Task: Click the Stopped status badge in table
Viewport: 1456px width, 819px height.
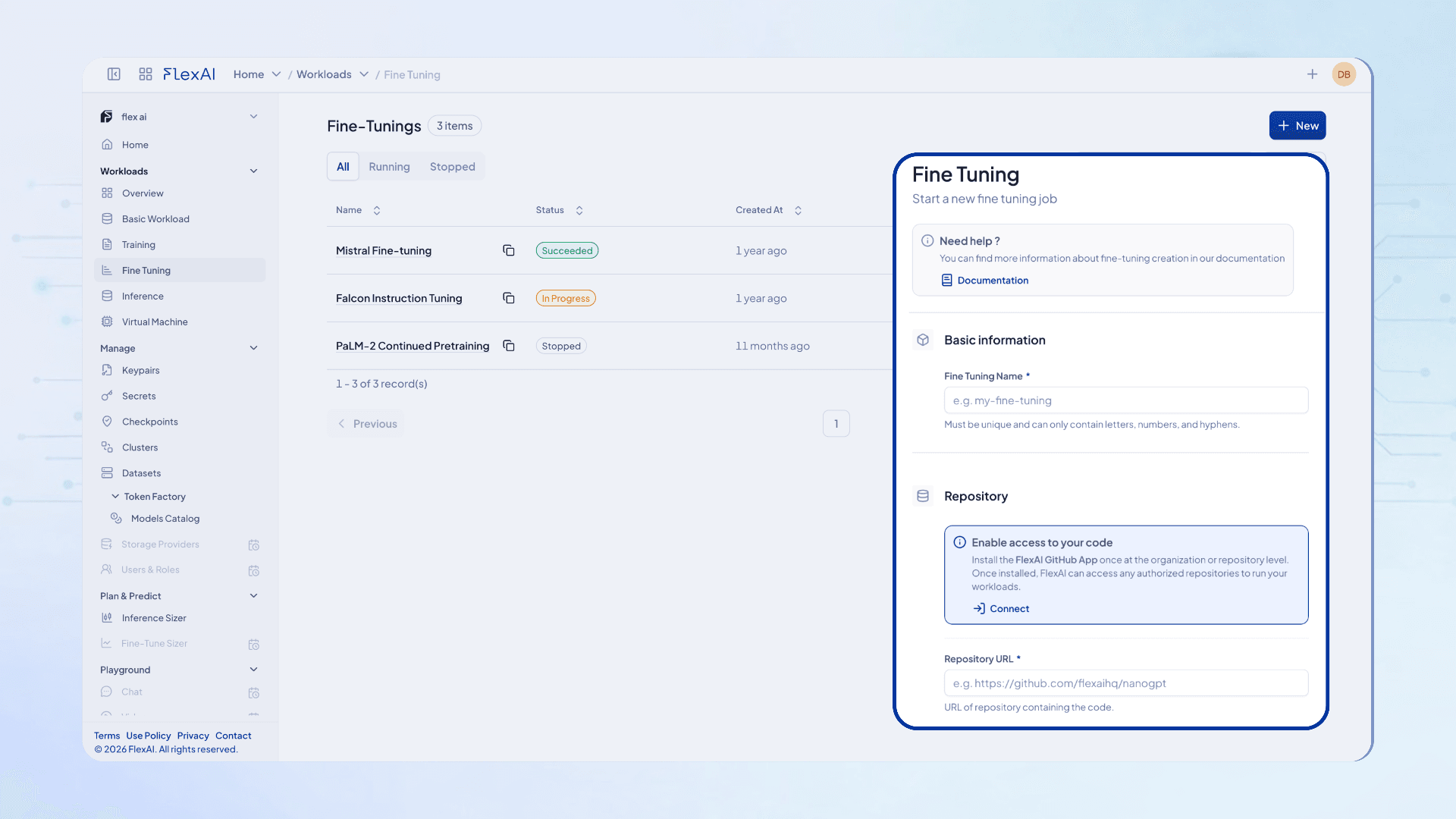Action: (x=561, y=347)
